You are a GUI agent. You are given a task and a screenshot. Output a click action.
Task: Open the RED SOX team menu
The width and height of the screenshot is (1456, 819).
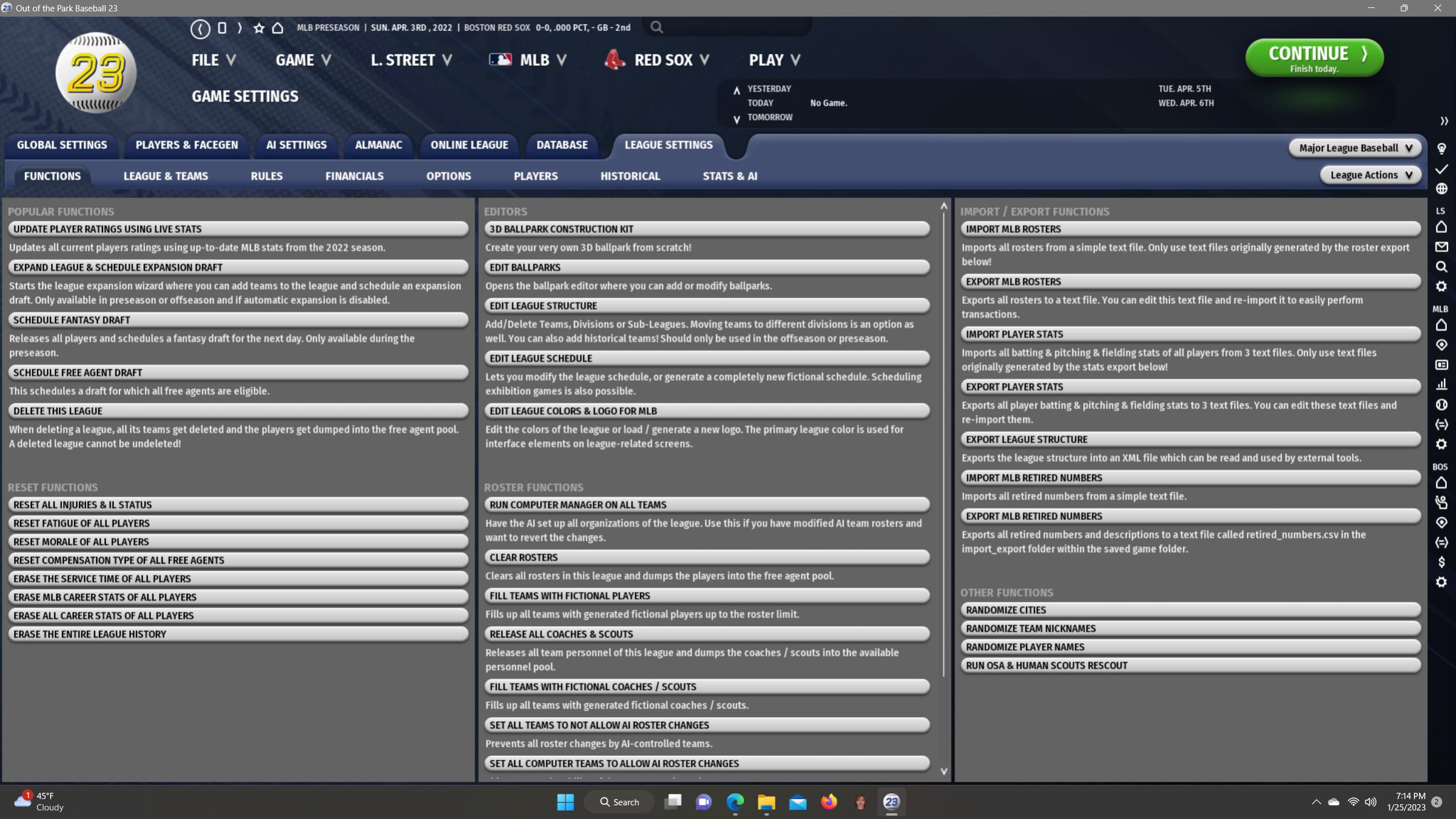point(657,60)
